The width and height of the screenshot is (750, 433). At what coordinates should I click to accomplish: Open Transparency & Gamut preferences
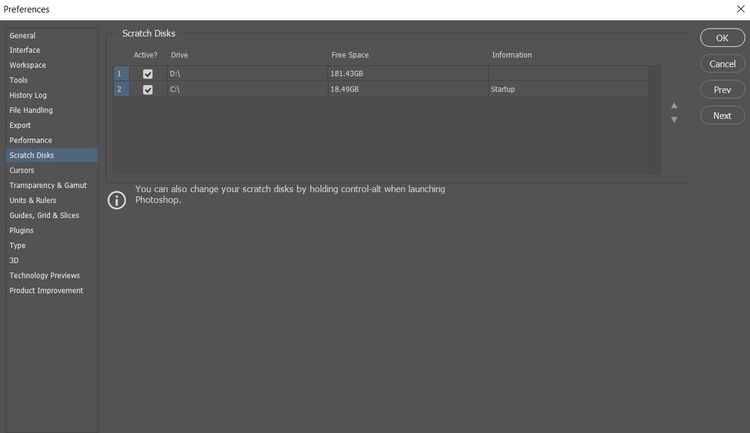point(48,185)
